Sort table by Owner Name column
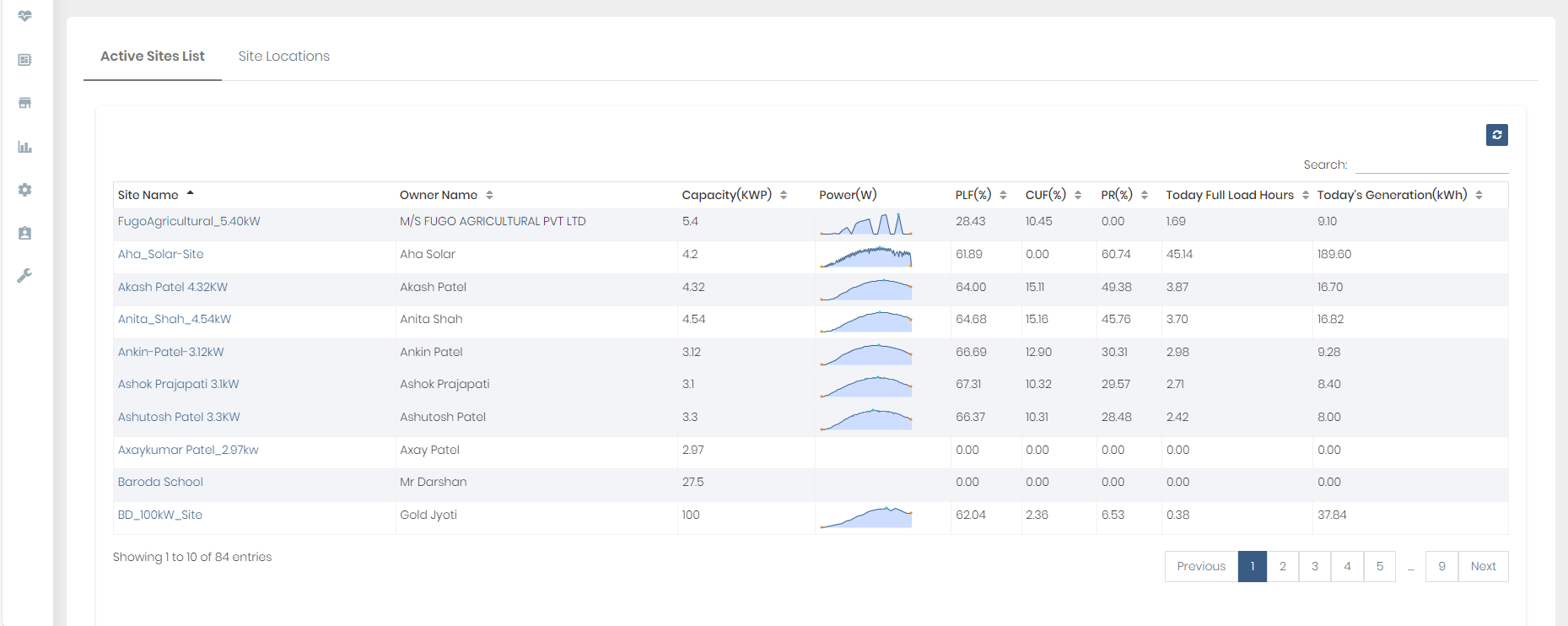The image size is (1568, 626). point(439,195)
